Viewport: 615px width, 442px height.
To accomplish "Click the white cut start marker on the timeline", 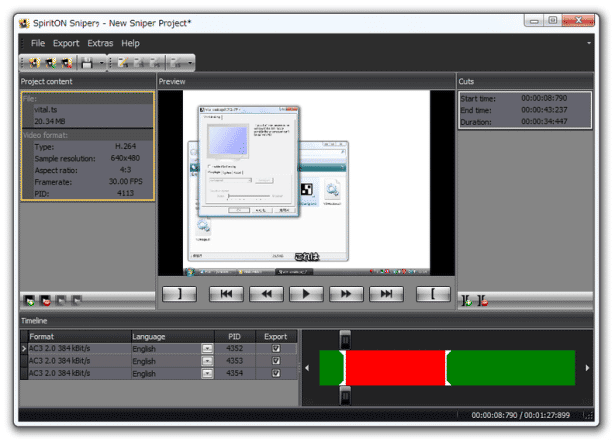I will pos(343,368).
